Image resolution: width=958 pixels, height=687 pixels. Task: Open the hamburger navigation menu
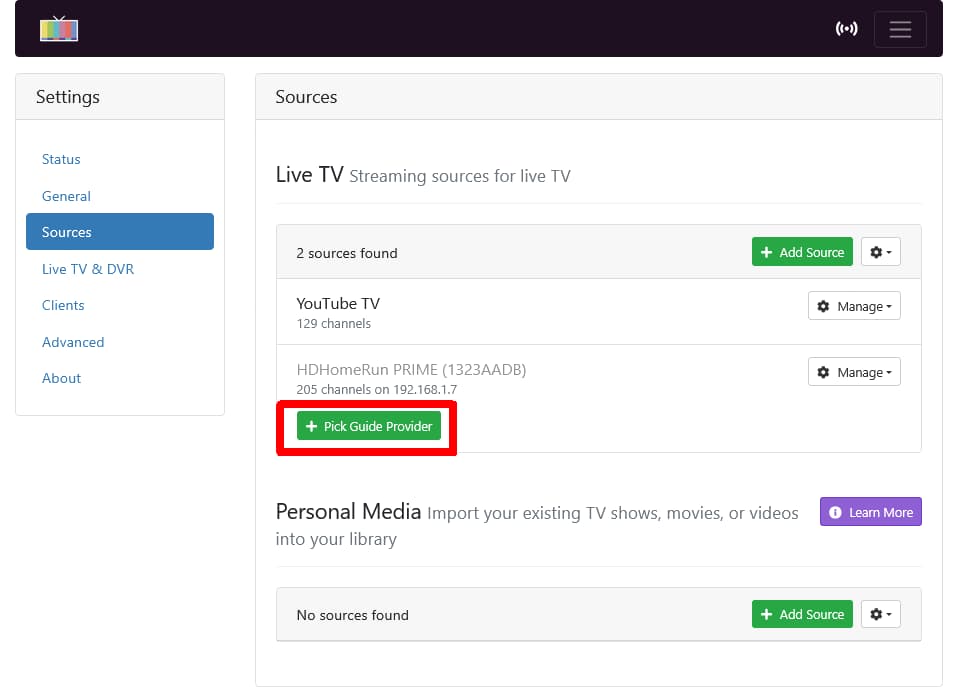899,29
